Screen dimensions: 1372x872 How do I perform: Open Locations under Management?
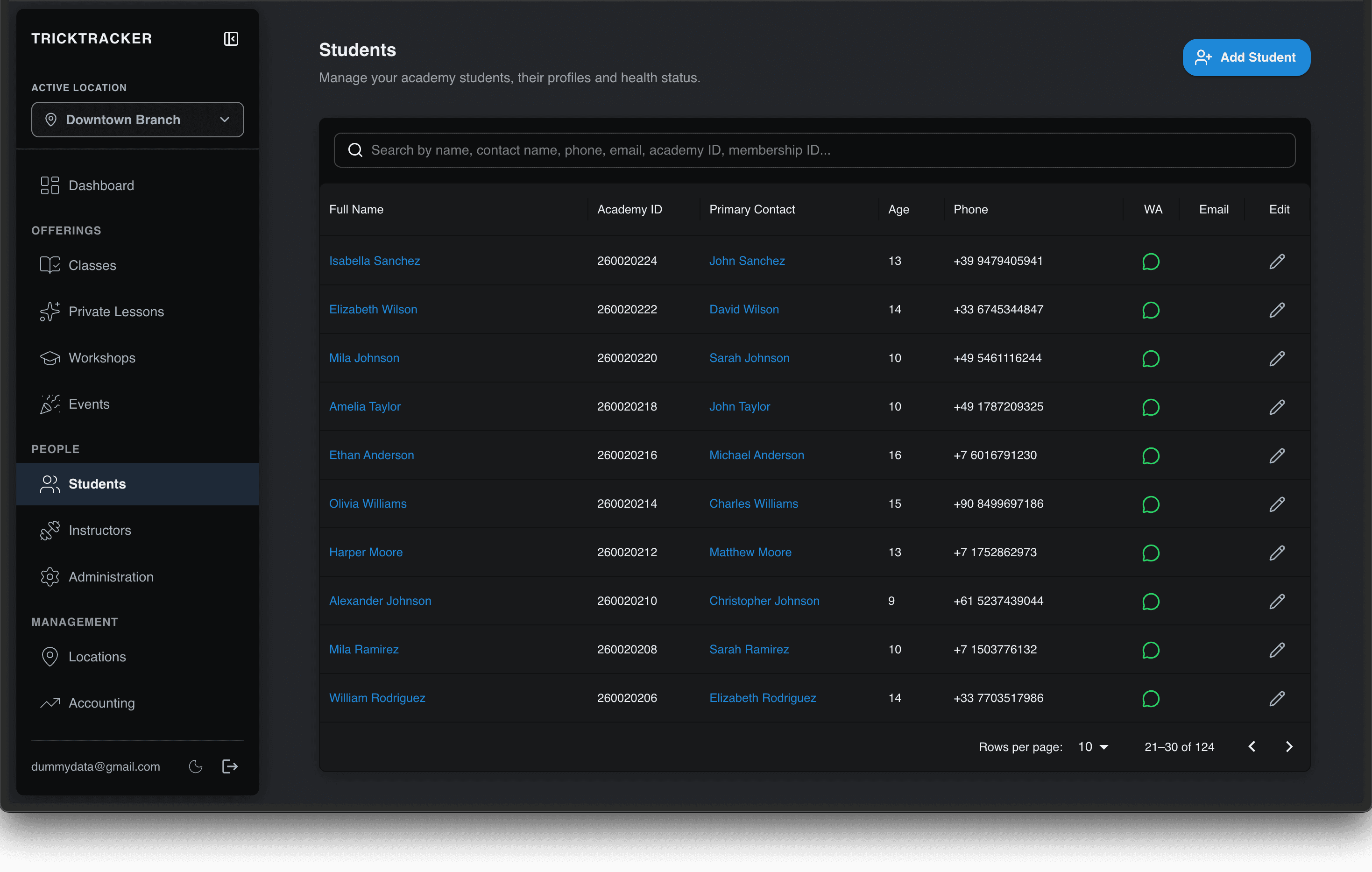coord(137,657)
